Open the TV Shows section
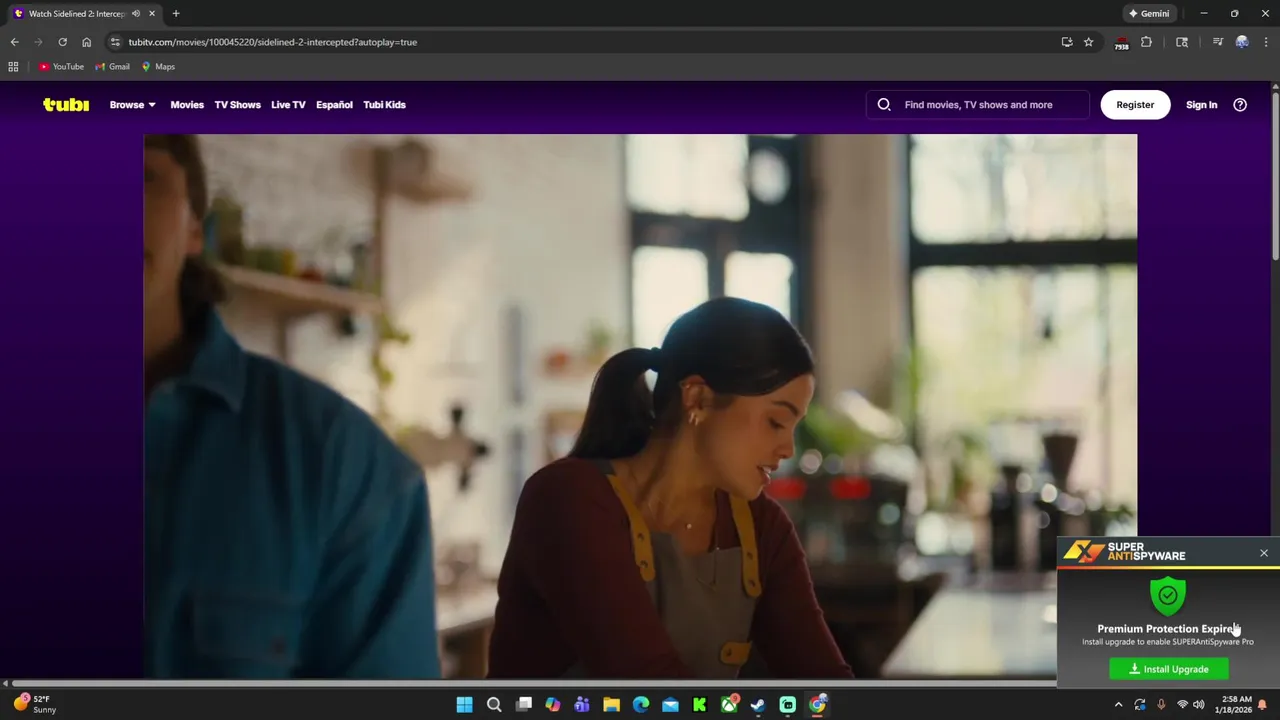Screen dimensions: 1280x720 pos(237,104)
